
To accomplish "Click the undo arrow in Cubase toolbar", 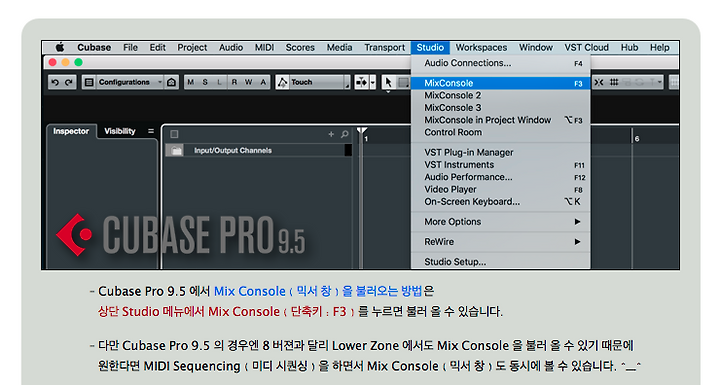I will 55,82.
